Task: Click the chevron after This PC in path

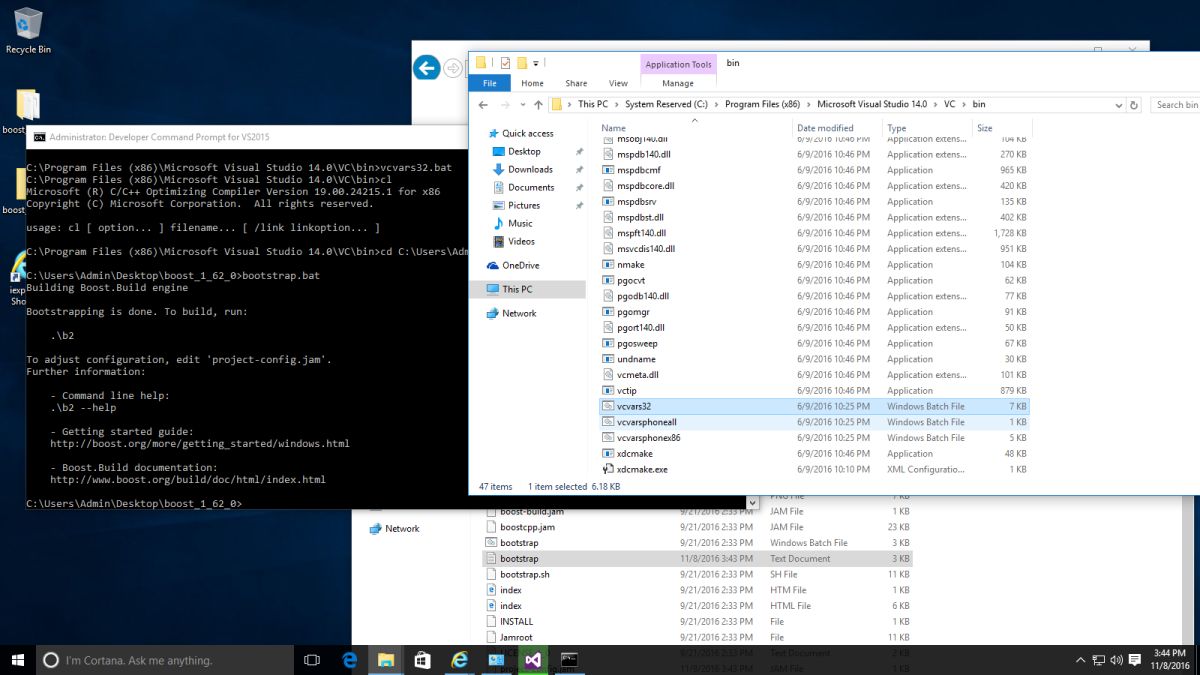Action: 616,104
